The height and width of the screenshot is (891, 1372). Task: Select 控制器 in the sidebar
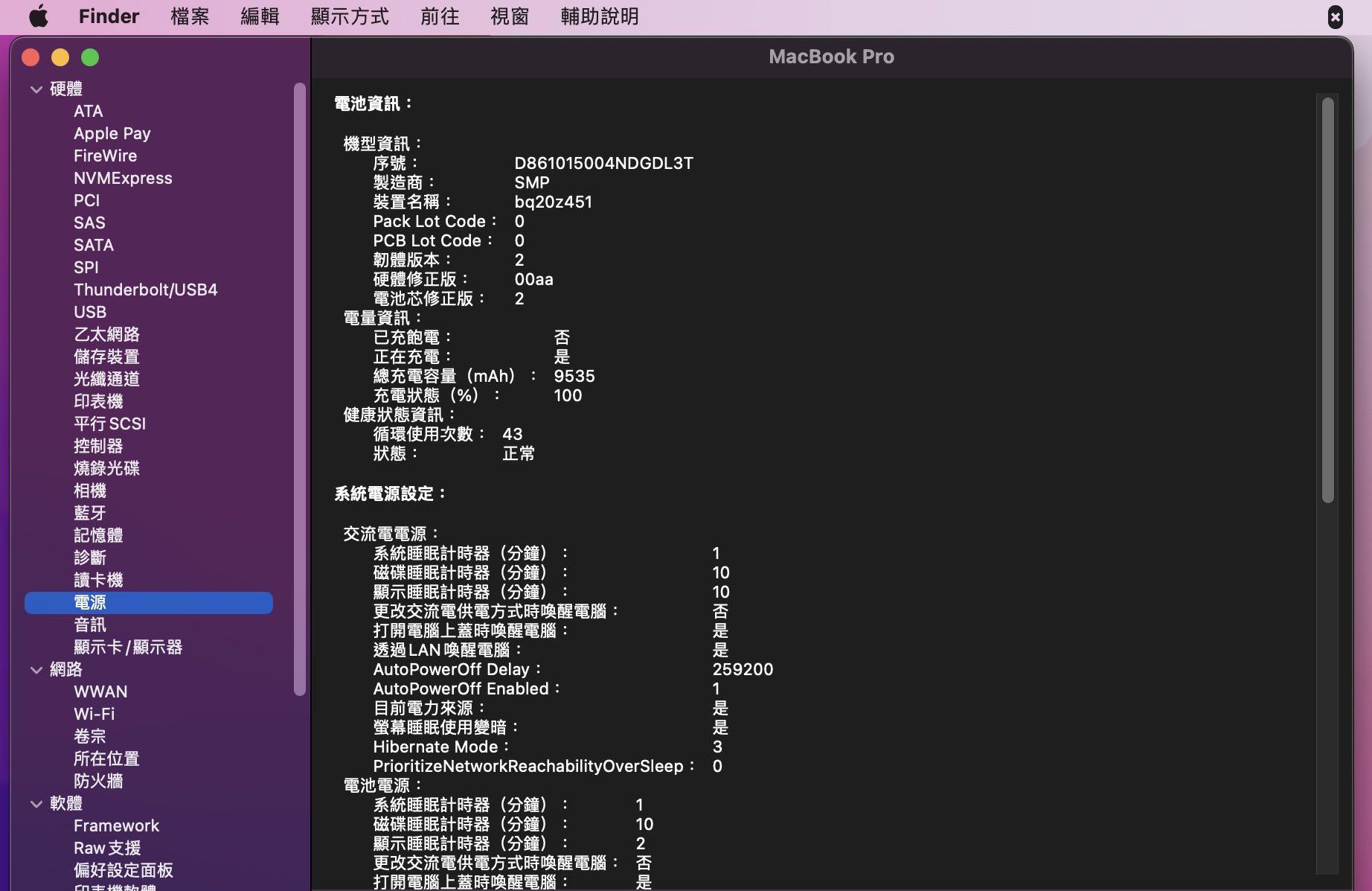point(98,446)
